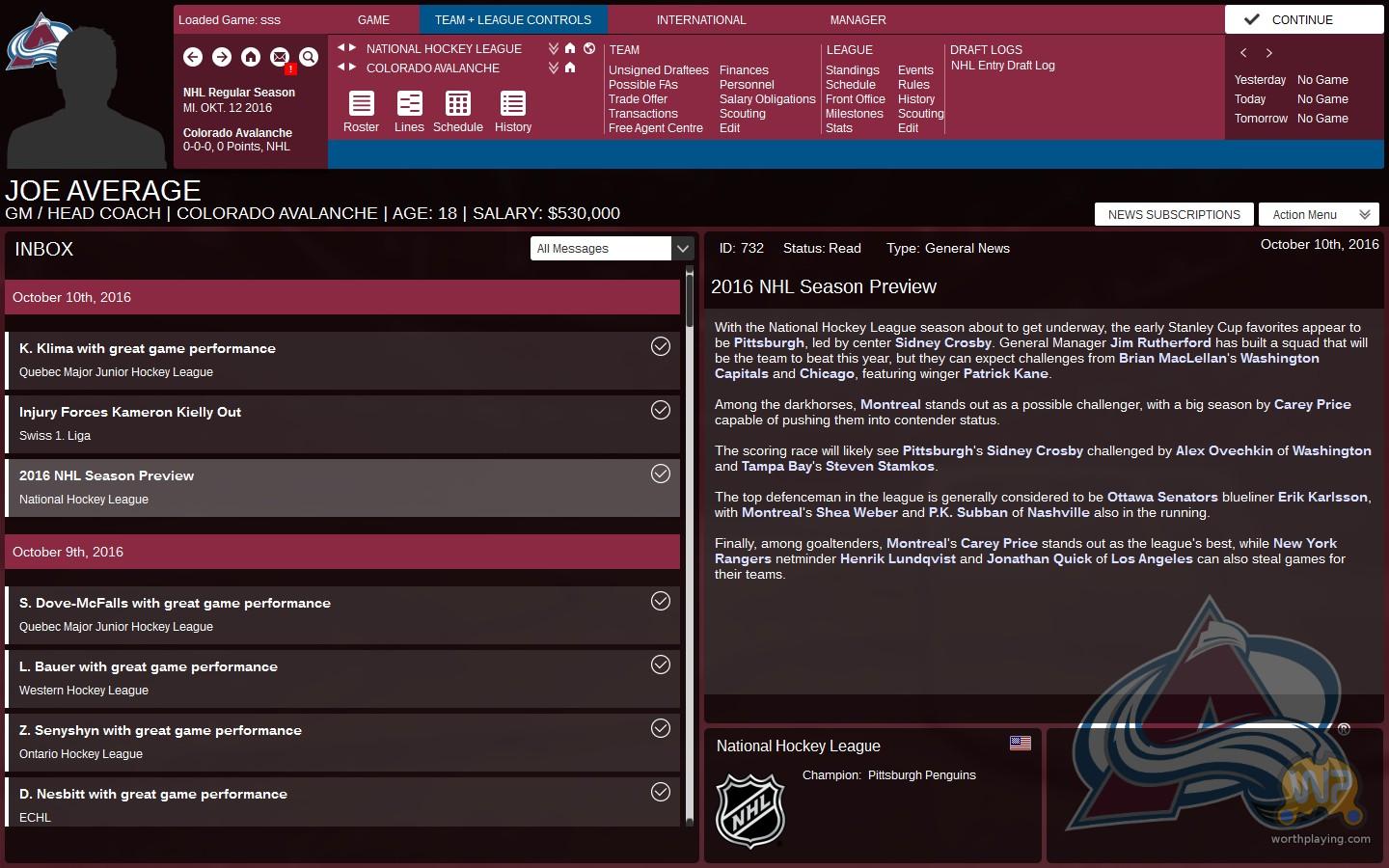
Task: Toggle checkmark on Injury Forces Kameron Kielly Out
Action: (x=661, y=410)
